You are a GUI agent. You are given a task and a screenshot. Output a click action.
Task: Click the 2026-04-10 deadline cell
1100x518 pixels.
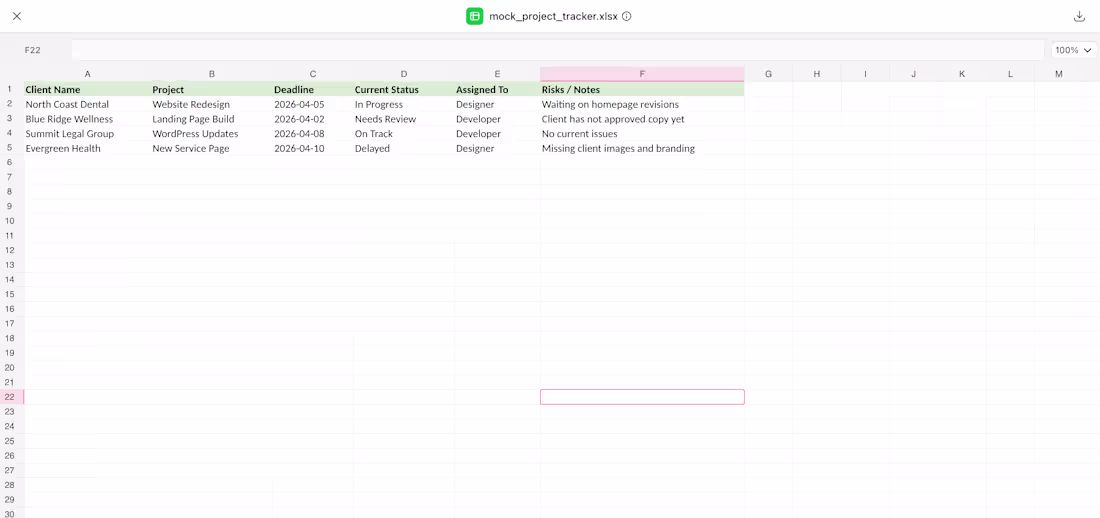(313, 148)
